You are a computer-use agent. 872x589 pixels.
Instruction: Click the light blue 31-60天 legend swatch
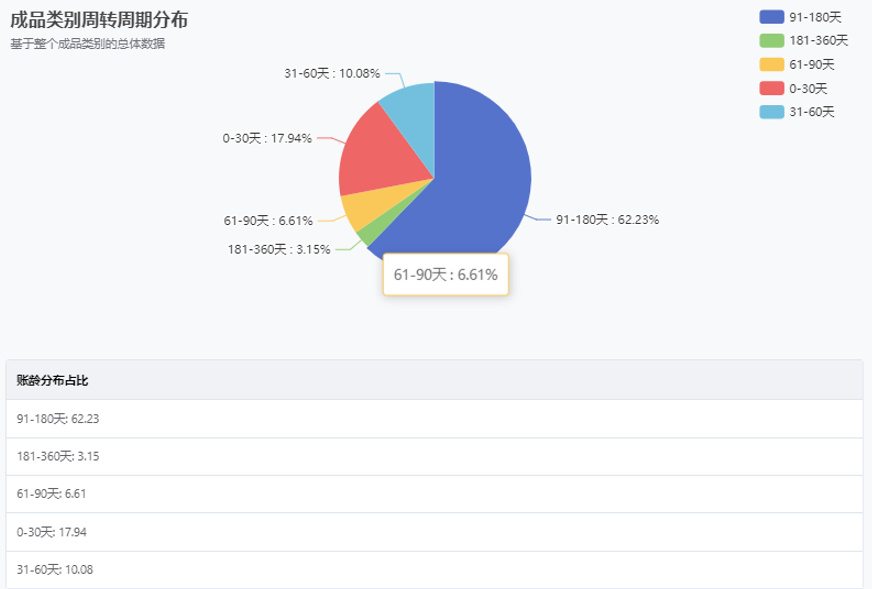pyautogui.click(x=772, y=112)
